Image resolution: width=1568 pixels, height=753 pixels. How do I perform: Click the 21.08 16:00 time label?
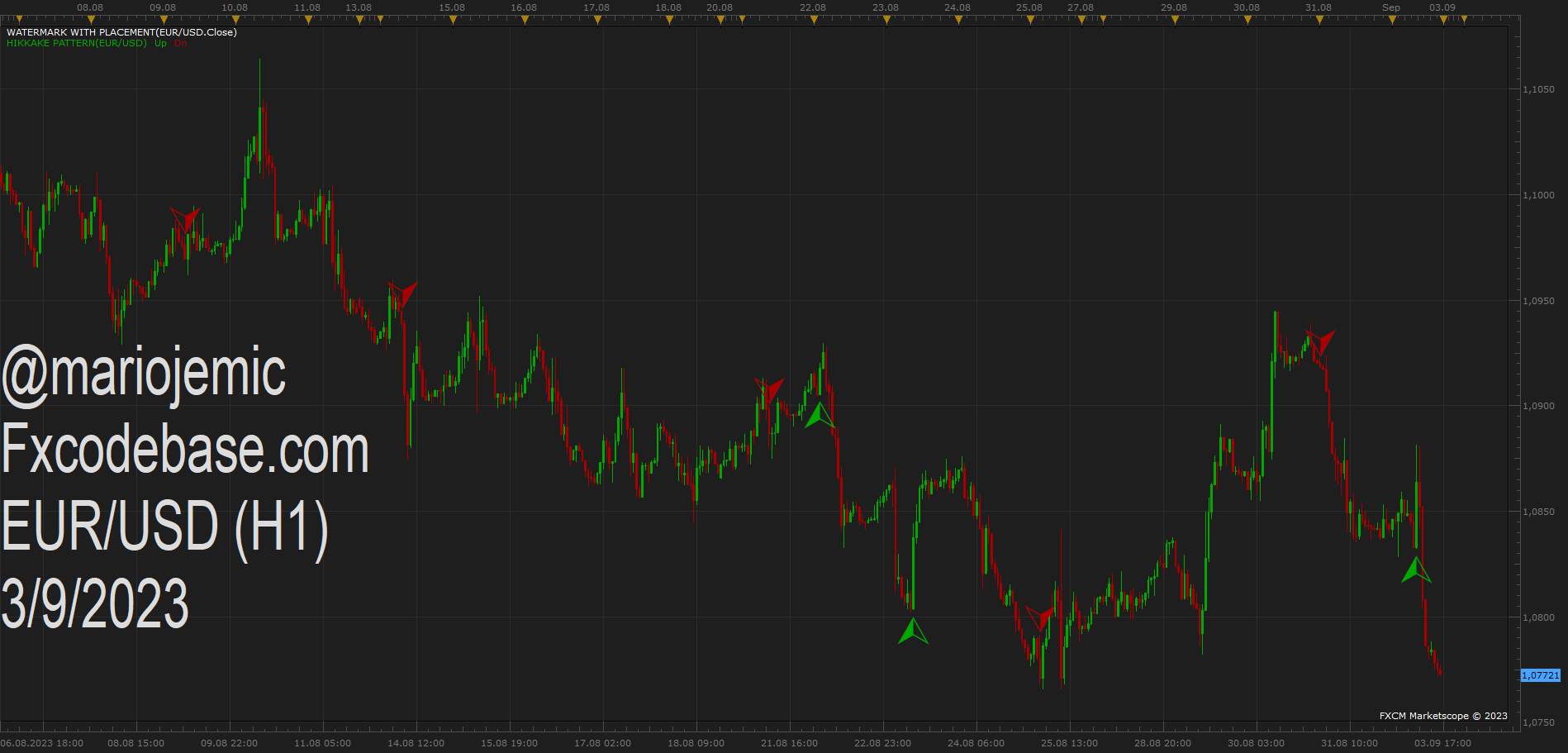coord(790,743)
